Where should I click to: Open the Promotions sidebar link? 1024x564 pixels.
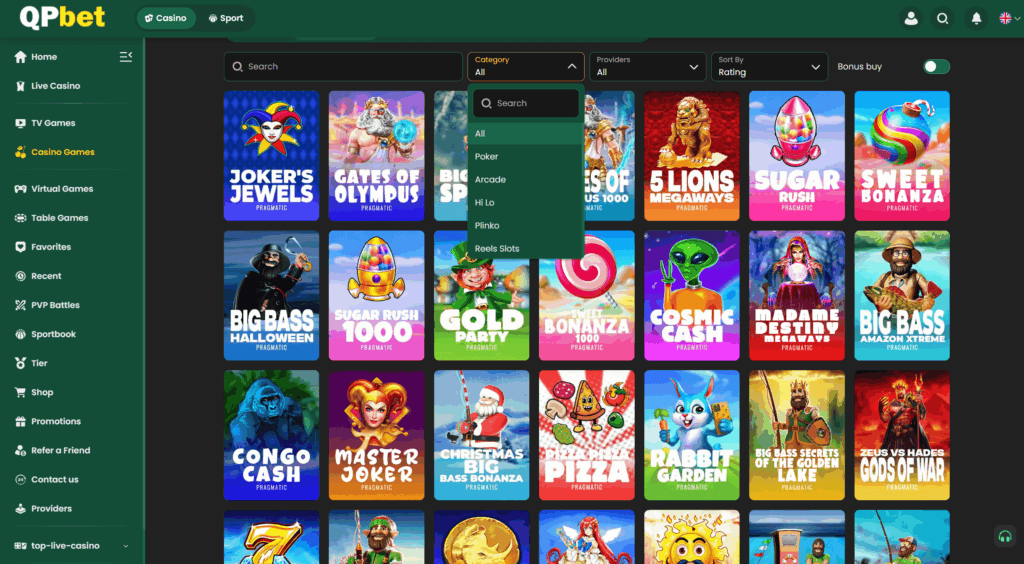(x=56, y=421)
